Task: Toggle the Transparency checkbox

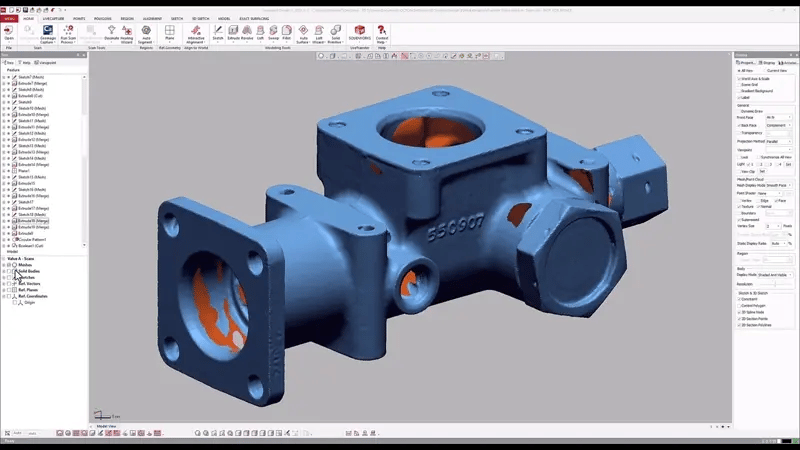Action: [739, 132]
